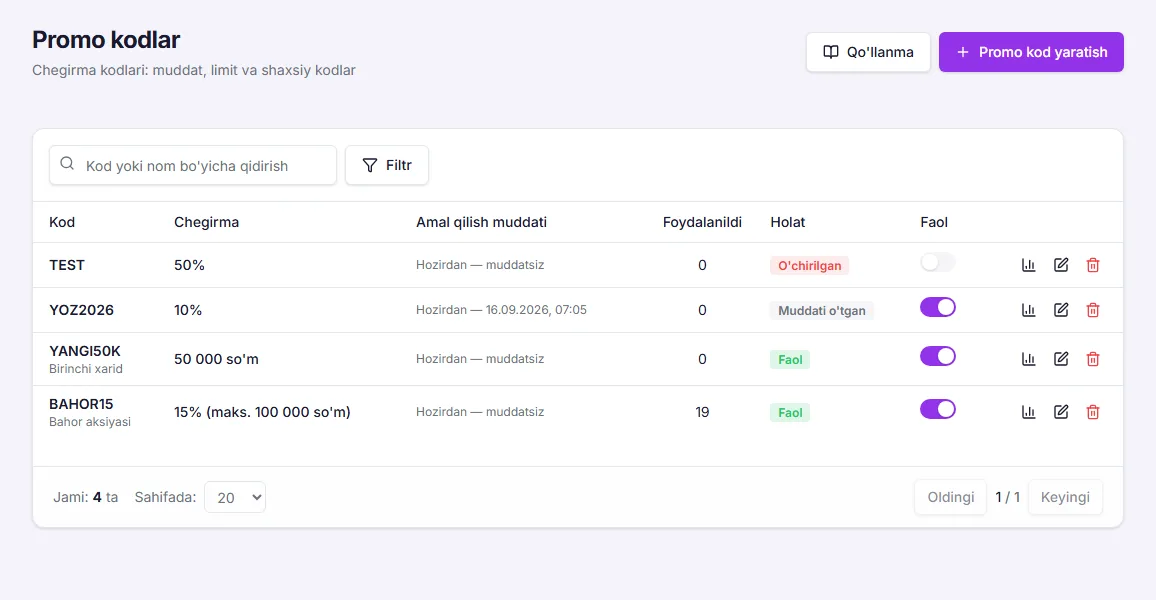Click the 16.09.2026, 07:05 expiry date
This screenshot has height=600, width=1156.
click(x=536, y=310)
